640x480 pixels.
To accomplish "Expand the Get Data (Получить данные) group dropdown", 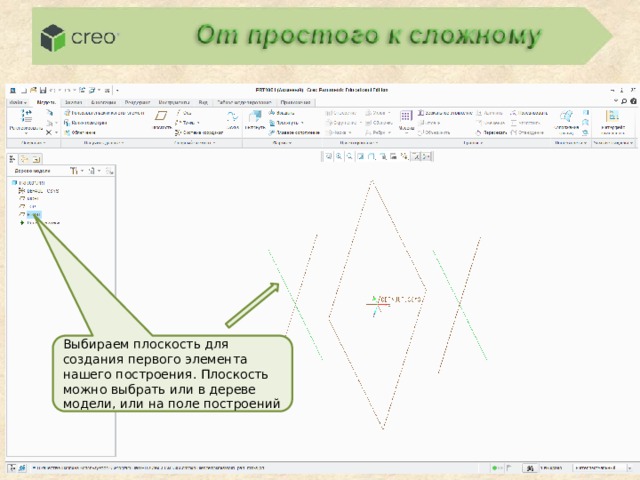I will click(x=103, y=143).
